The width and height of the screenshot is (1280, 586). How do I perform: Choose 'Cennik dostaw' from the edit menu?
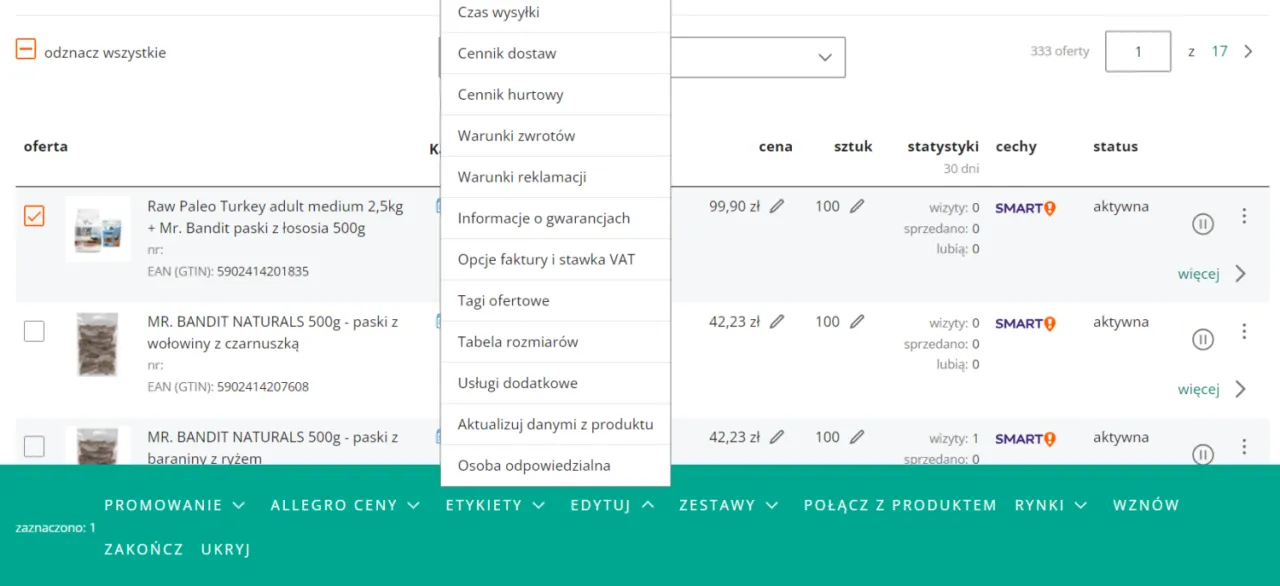pyautogui.click(x=507, y=53)
